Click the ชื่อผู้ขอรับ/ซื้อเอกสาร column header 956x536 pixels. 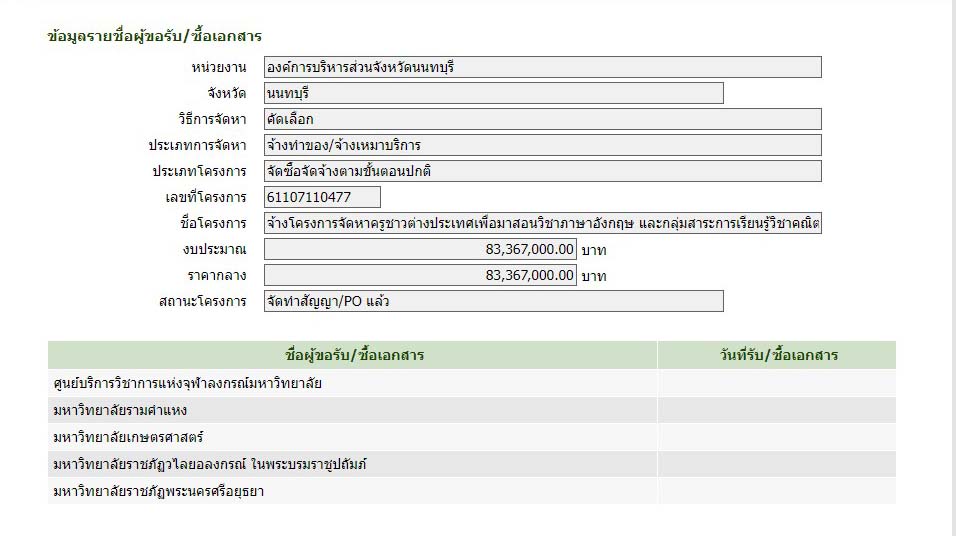pyautogui.click(x=354, y=355)
